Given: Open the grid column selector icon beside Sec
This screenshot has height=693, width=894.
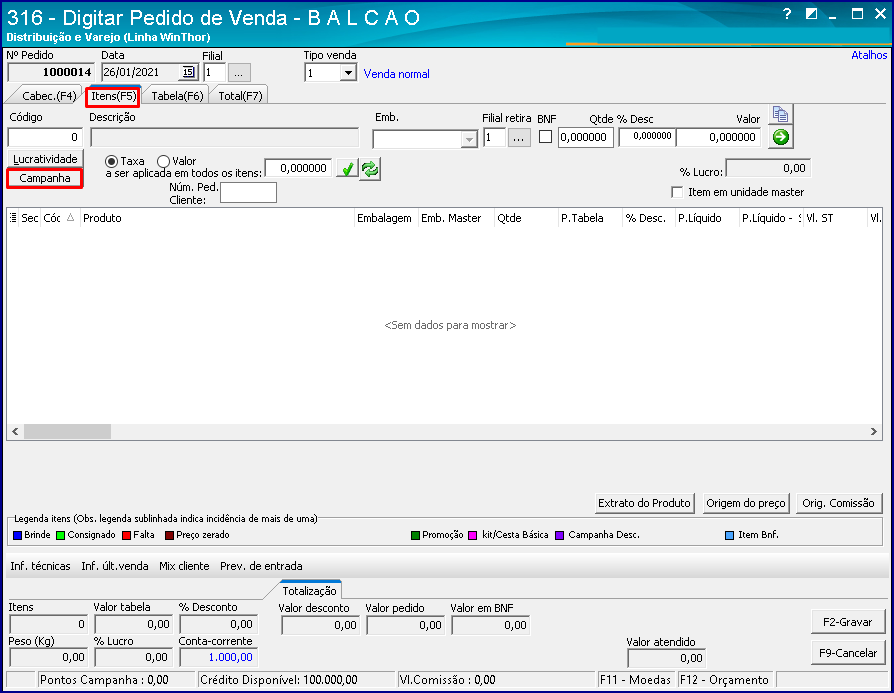Looking at the screenshot, I should pos(13,218).
